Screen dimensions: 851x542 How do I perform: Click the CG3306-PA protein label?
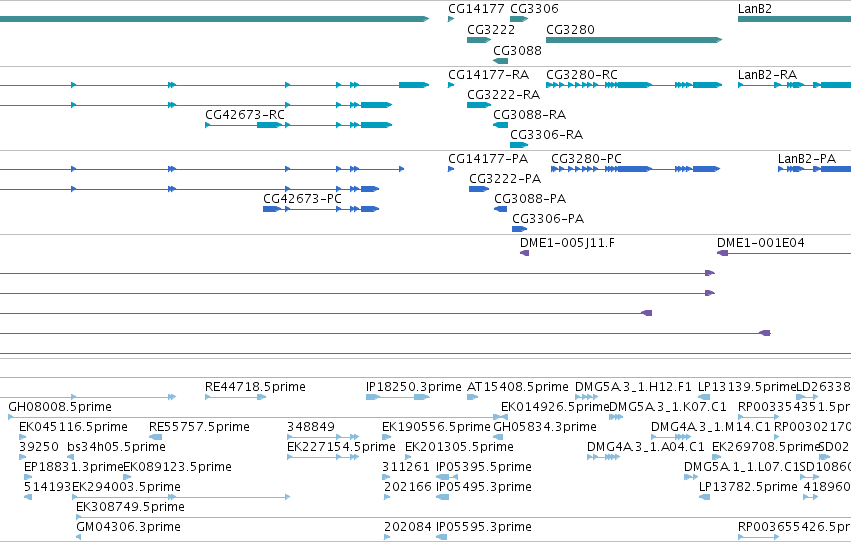pyautogui.click(x=548, y=219)
